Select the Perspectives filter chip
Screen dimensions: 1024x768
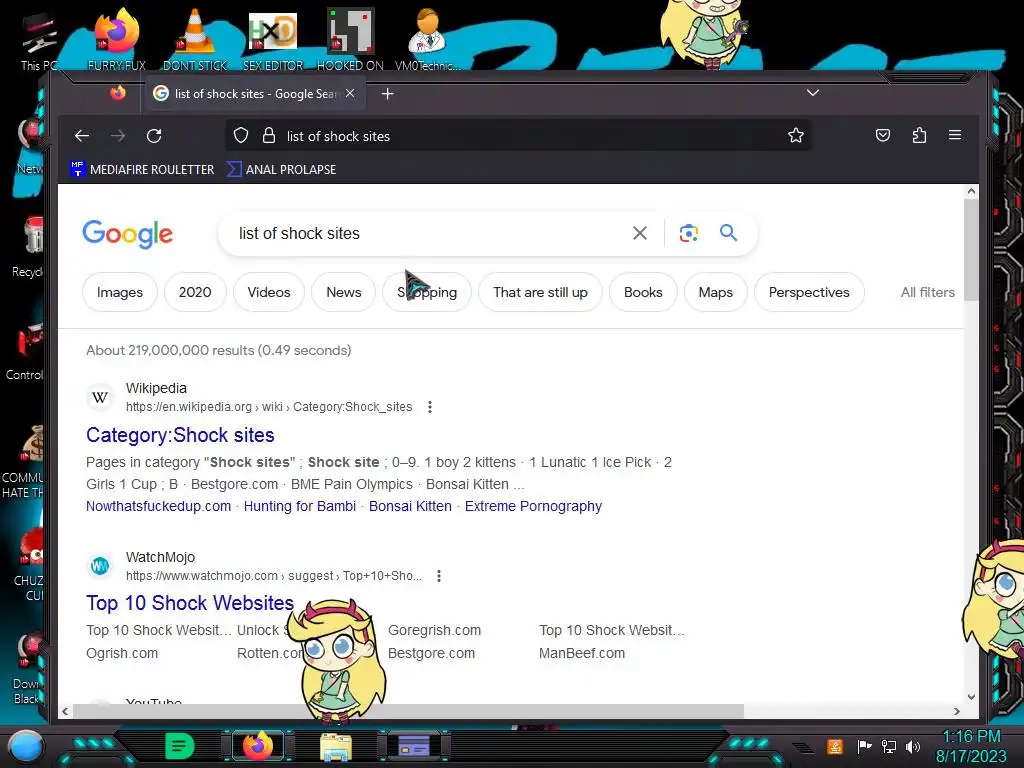(x=809, y=293)
